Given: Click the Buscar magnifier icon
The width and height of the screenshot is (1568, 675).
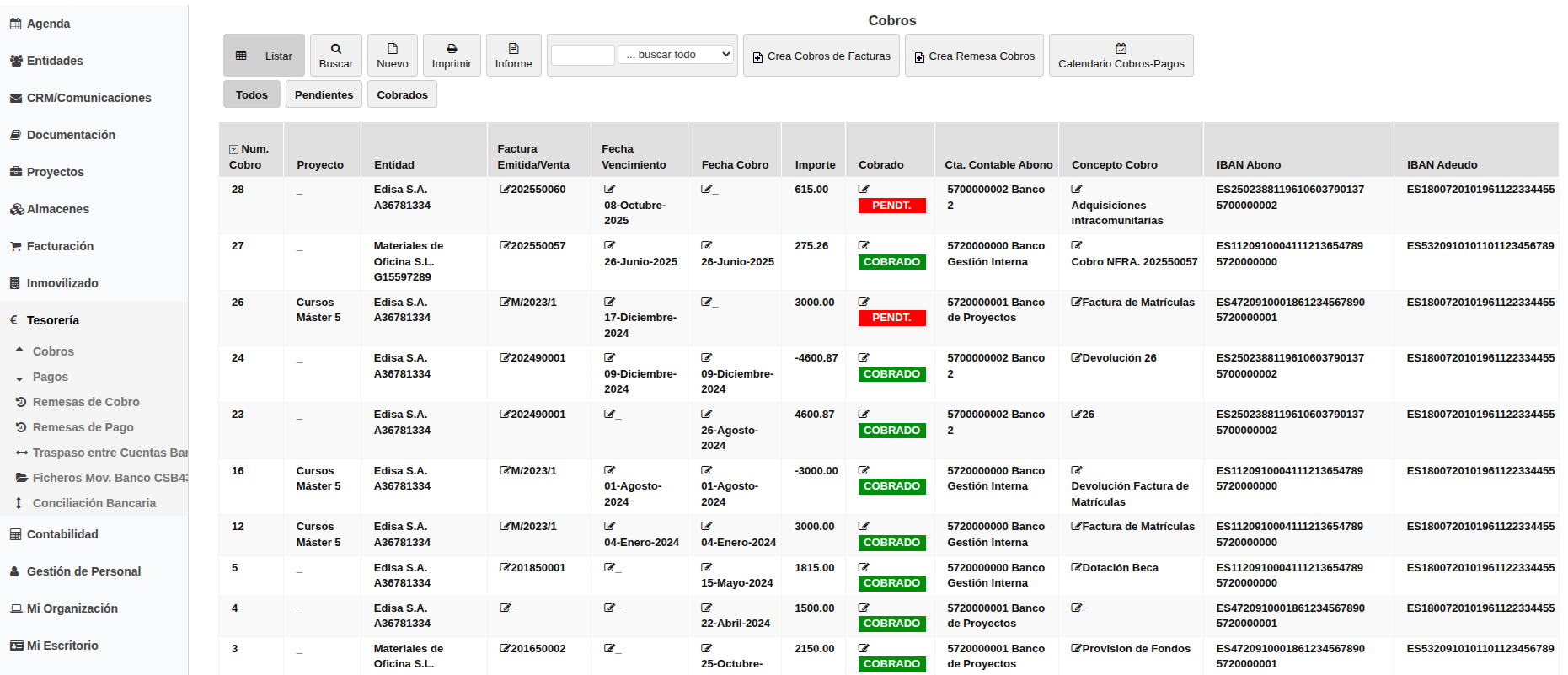Looking at the screenshot, I should (335, 49).
